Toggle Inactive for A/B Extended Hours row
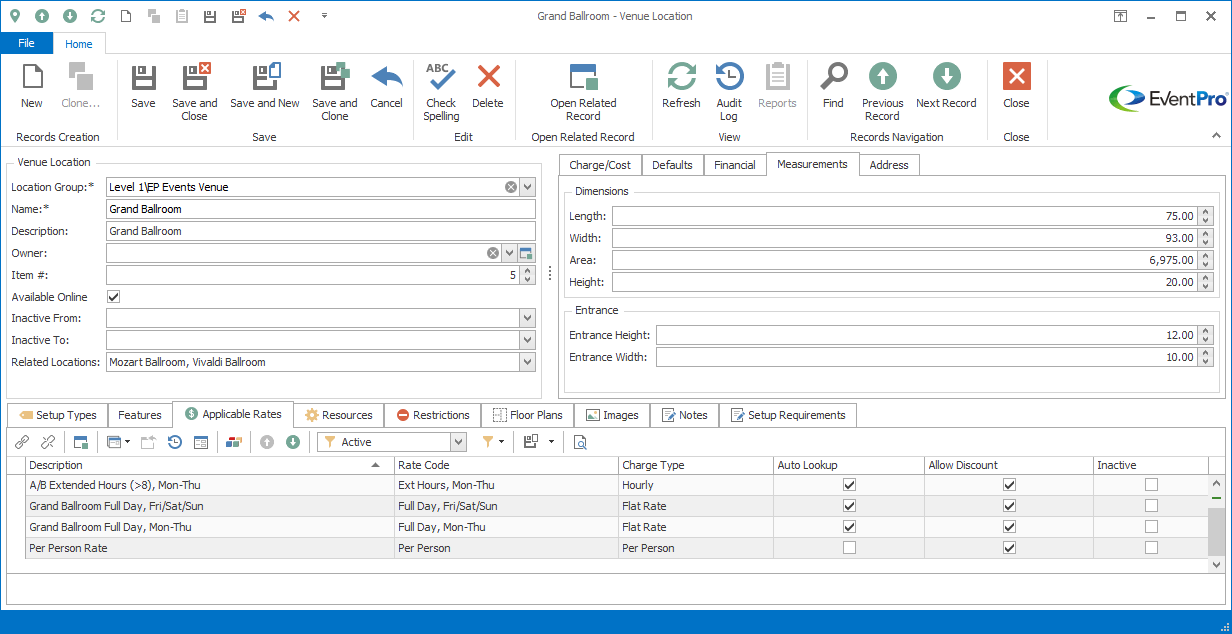 [1152, 485]
